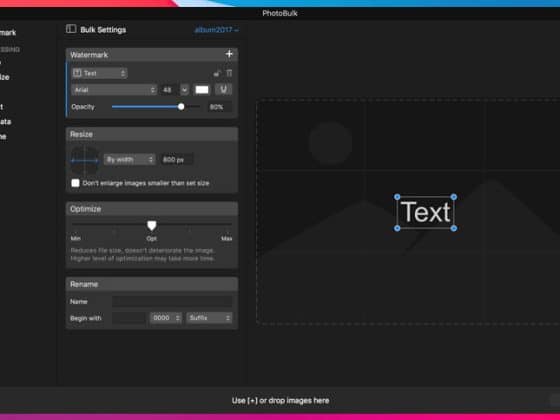
Task: Open the By width resize mode dropdown
Action: 129,160
